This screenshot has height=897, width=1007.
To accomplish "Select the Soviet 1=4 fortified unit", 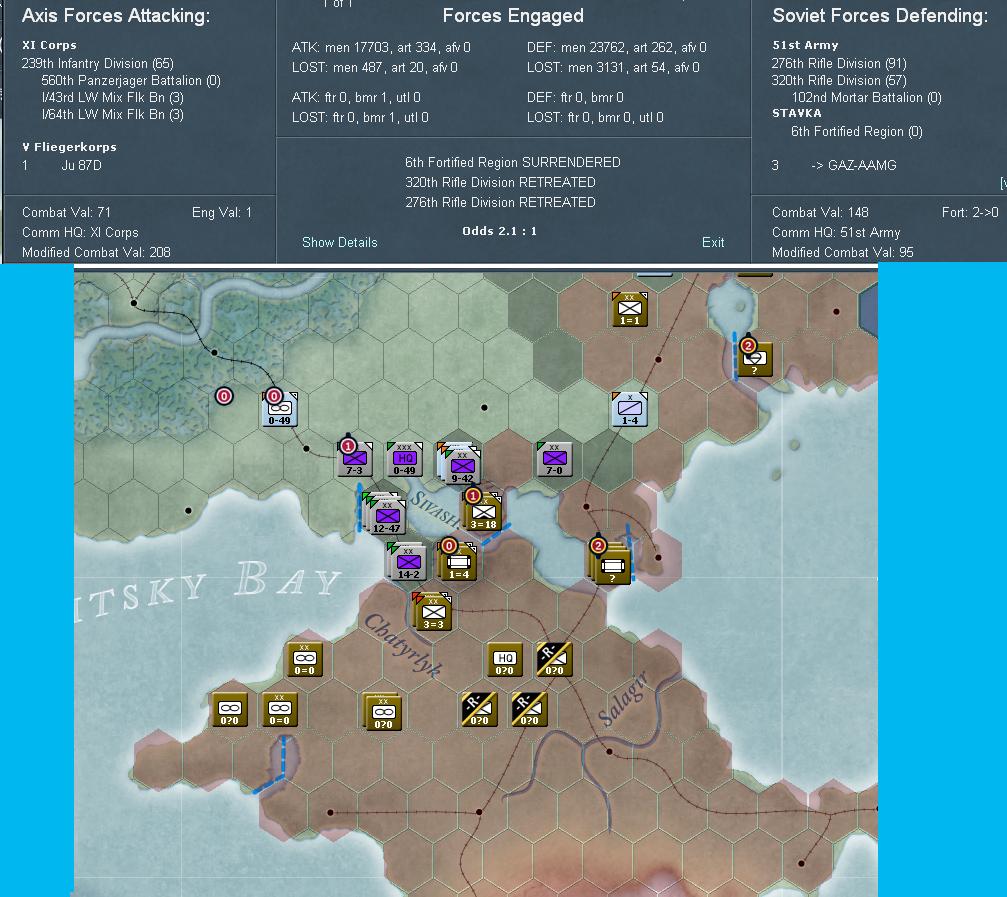I will click(458, 562).
